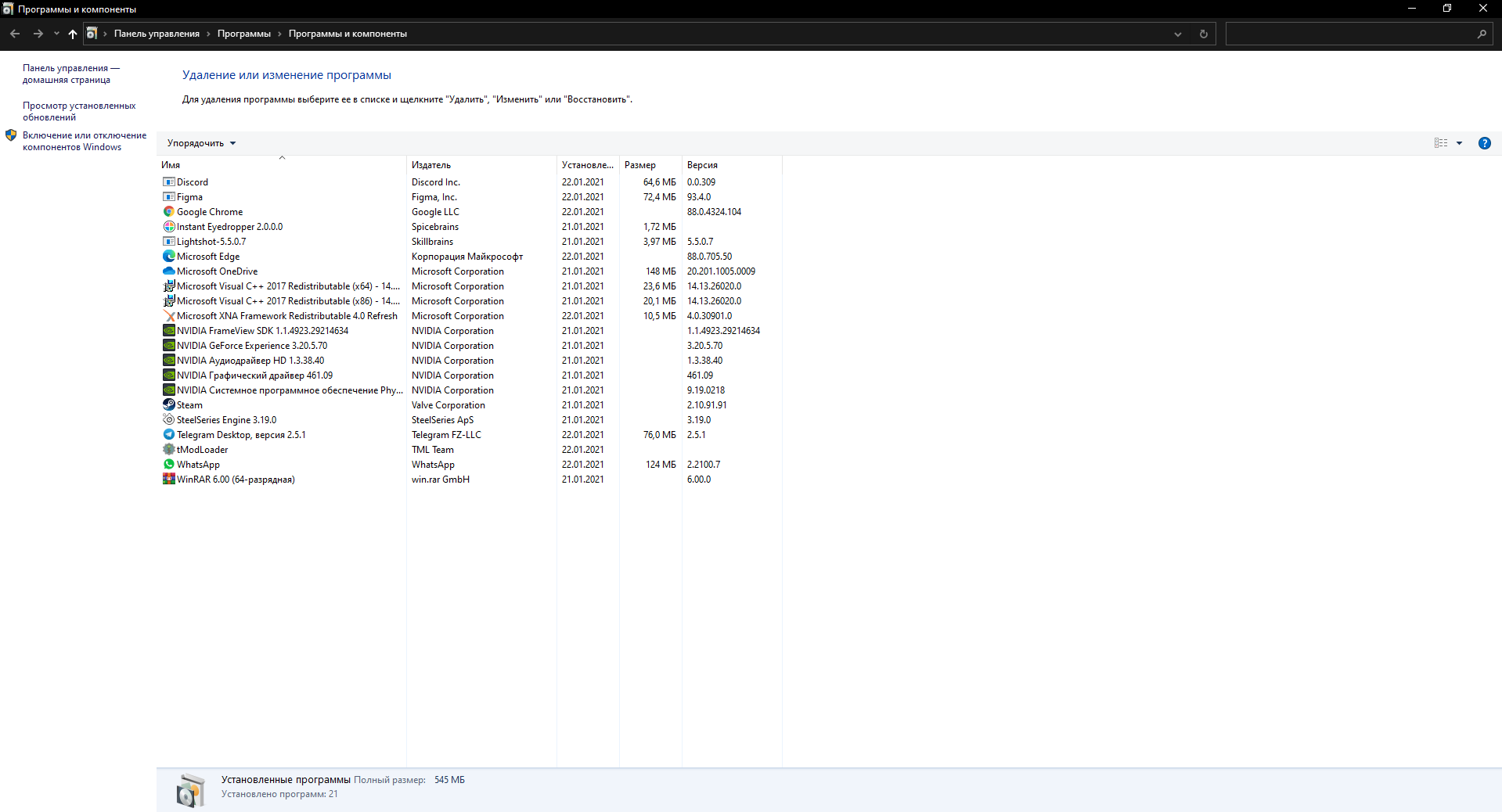Focus the search input field
Screen dimensions: 1502x812
(x=1349, y=34)
